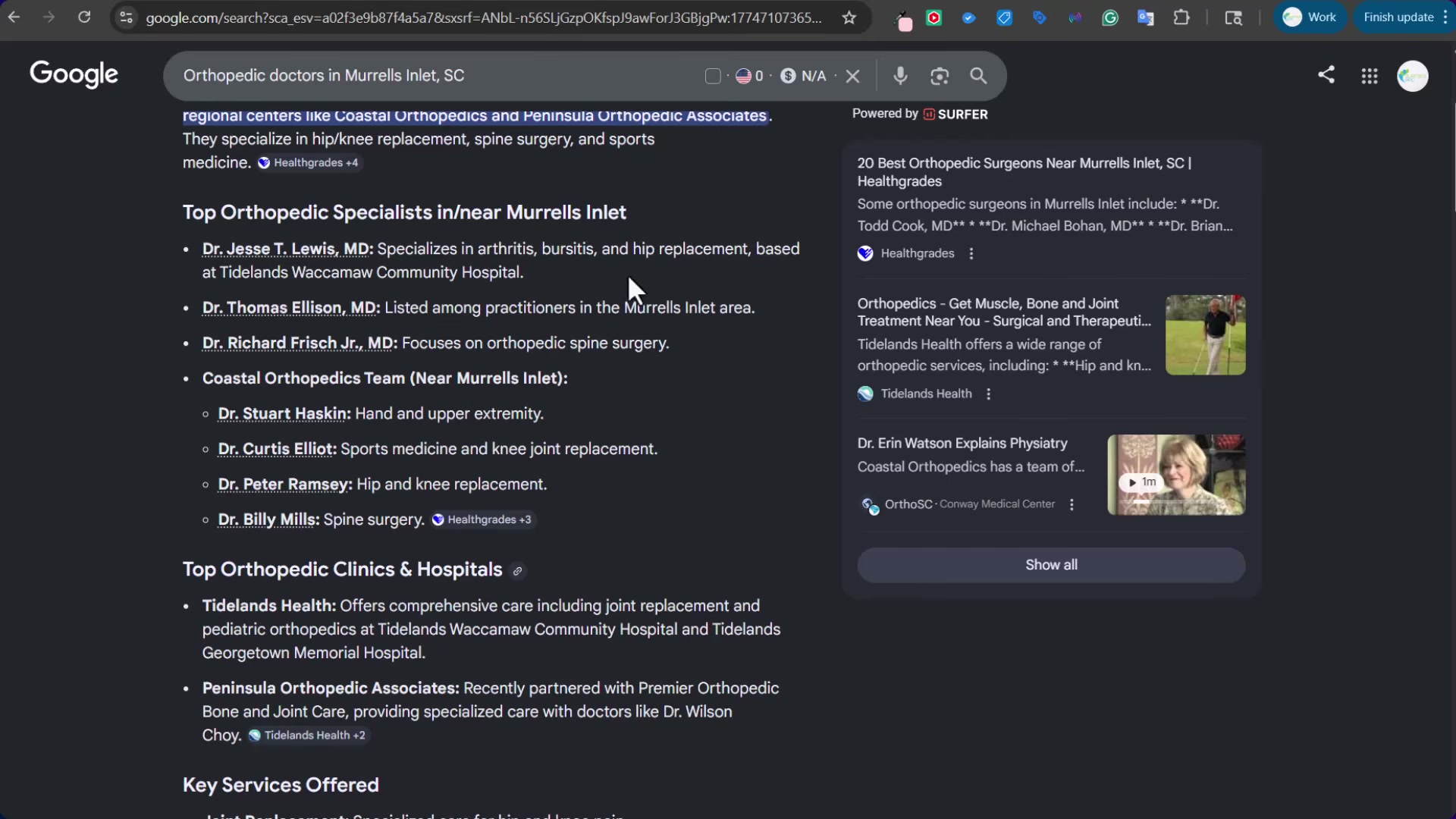Go forward to the next page
The width and height of the screenshot is (1456, 819).
(x=49, y=17)
